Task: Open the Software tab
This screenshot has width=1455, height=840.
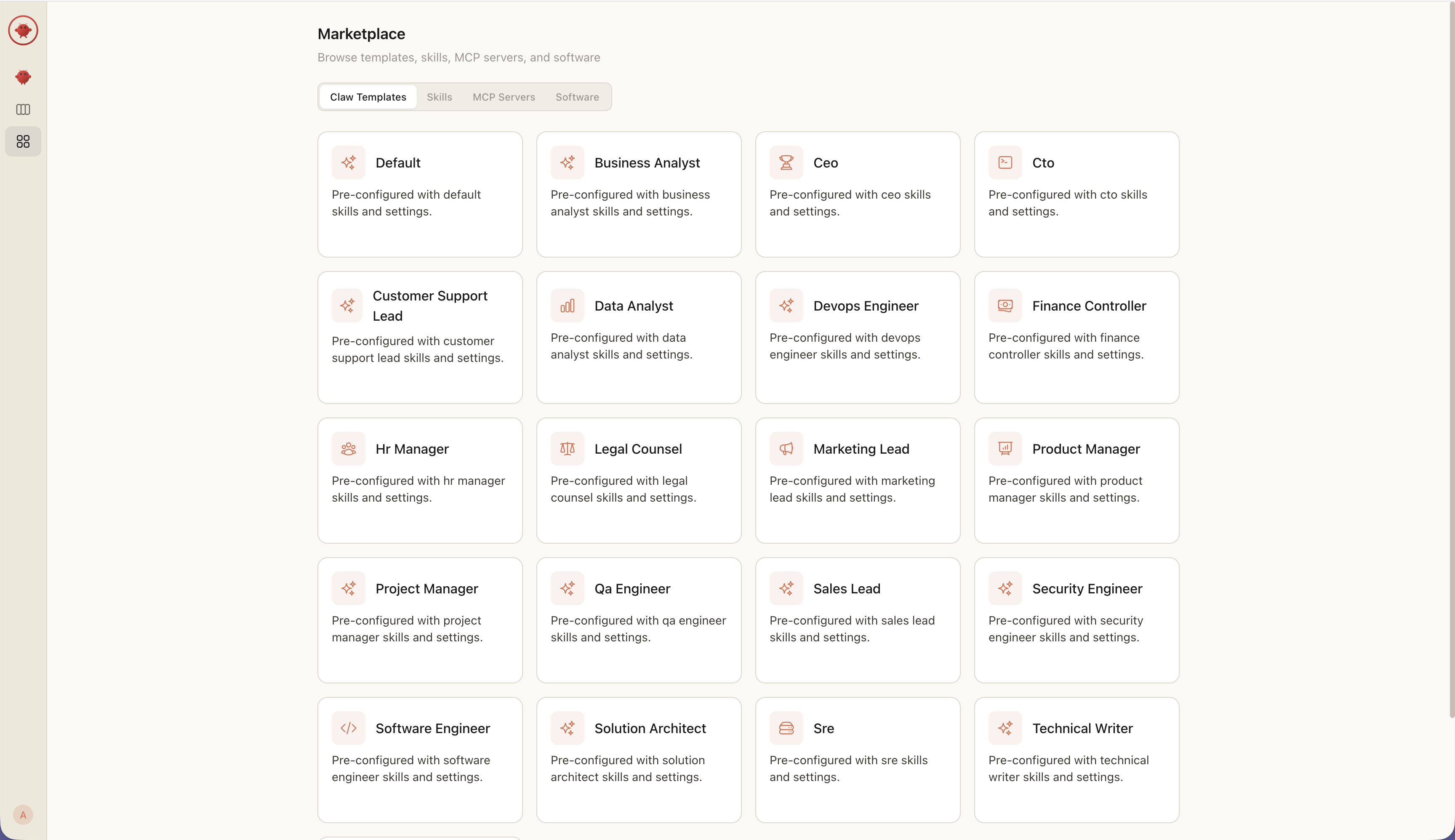Action: pyautogui.click(x=577, y=97)
